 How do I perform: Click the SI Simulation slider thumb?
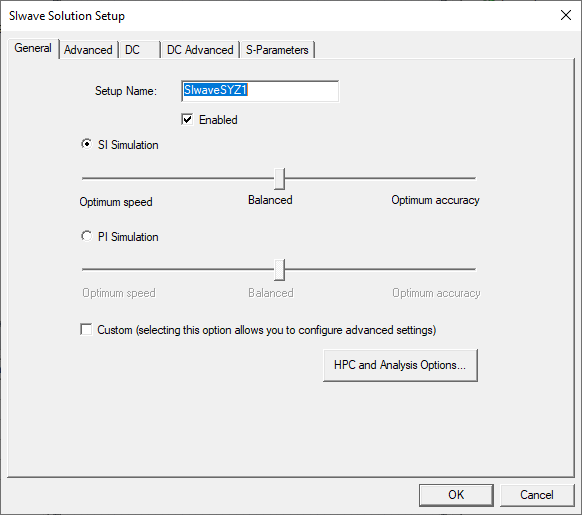click(279, 179)
